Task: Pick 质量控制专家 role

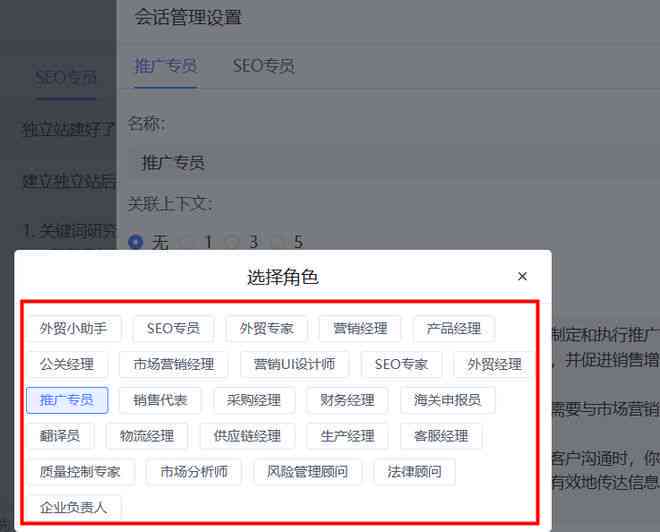Action: 80,472
